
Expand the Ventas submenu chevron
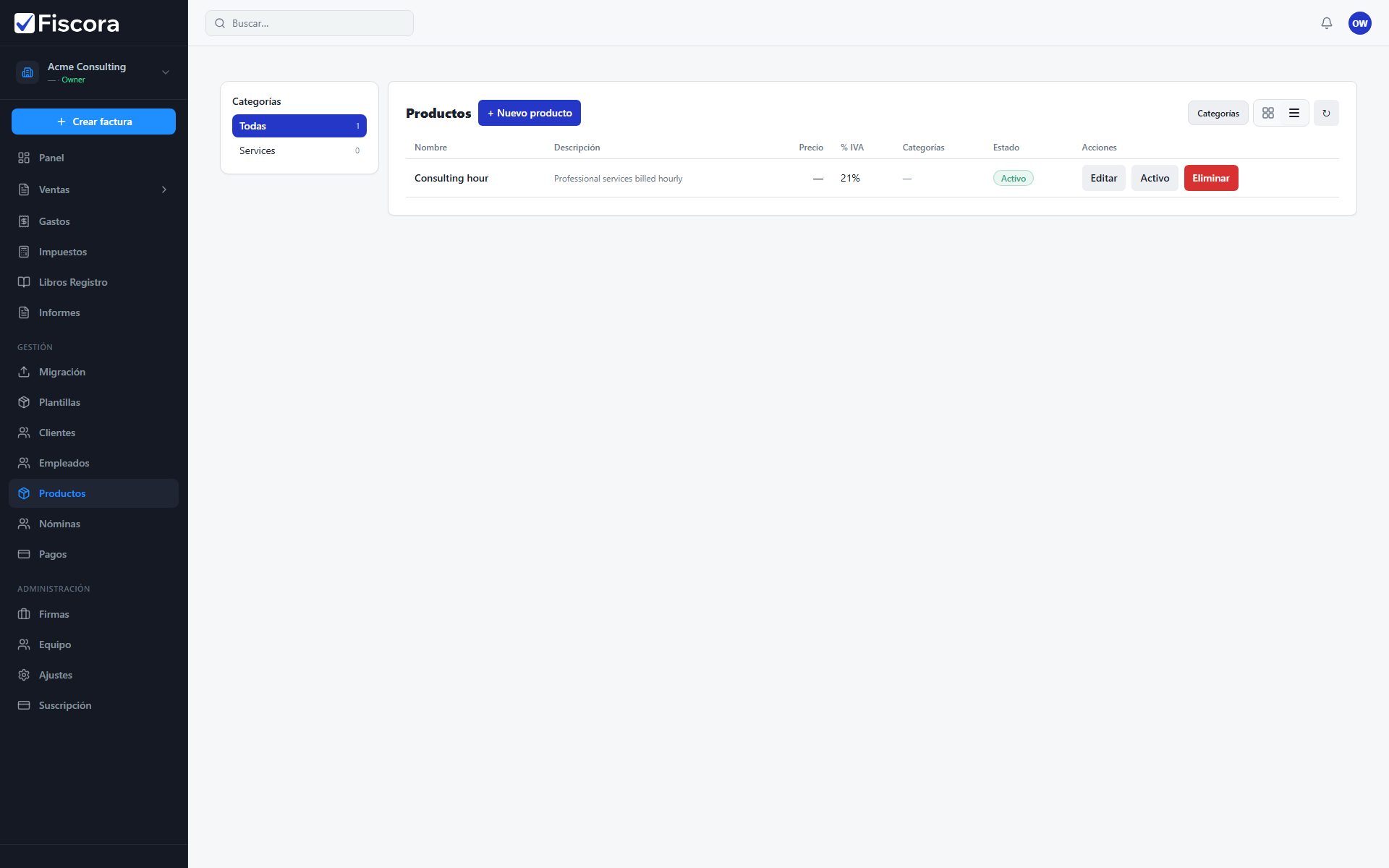[164, 190]
